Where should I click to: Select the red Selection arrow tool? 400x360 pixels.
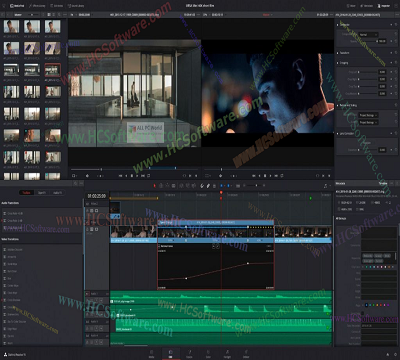pyautogui.click(x=154, y=186)
